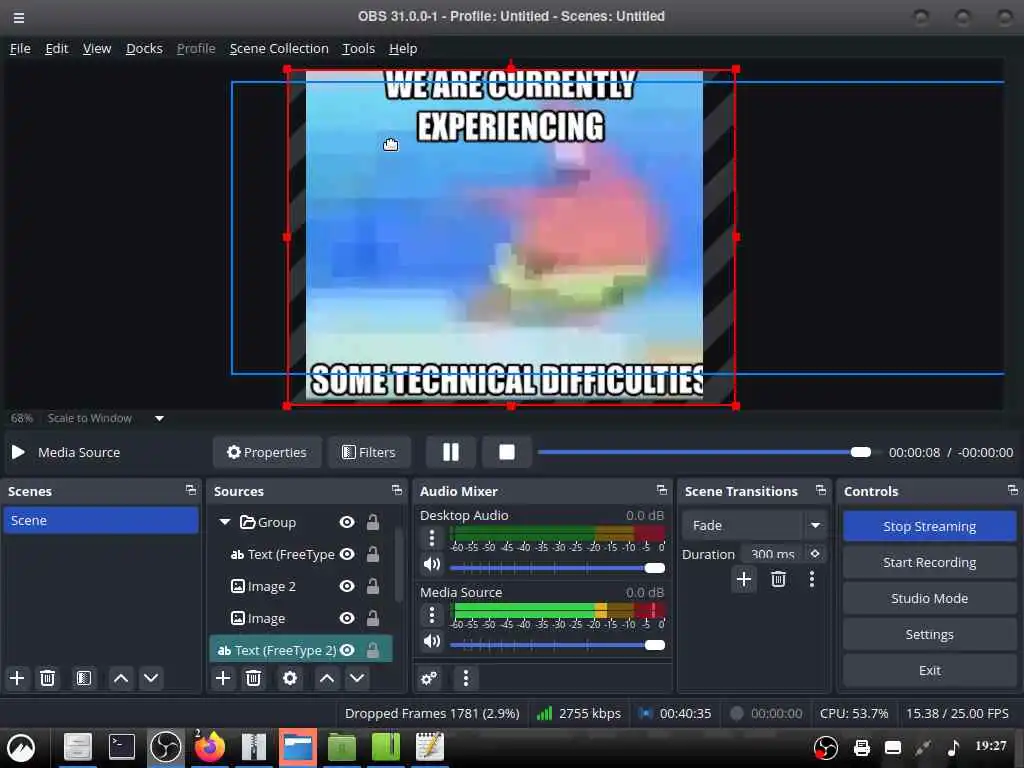Viewport: 1024px width, 768px height.
Task: Float the Scene Transitions dock
Action: click(x=821, y=490)
